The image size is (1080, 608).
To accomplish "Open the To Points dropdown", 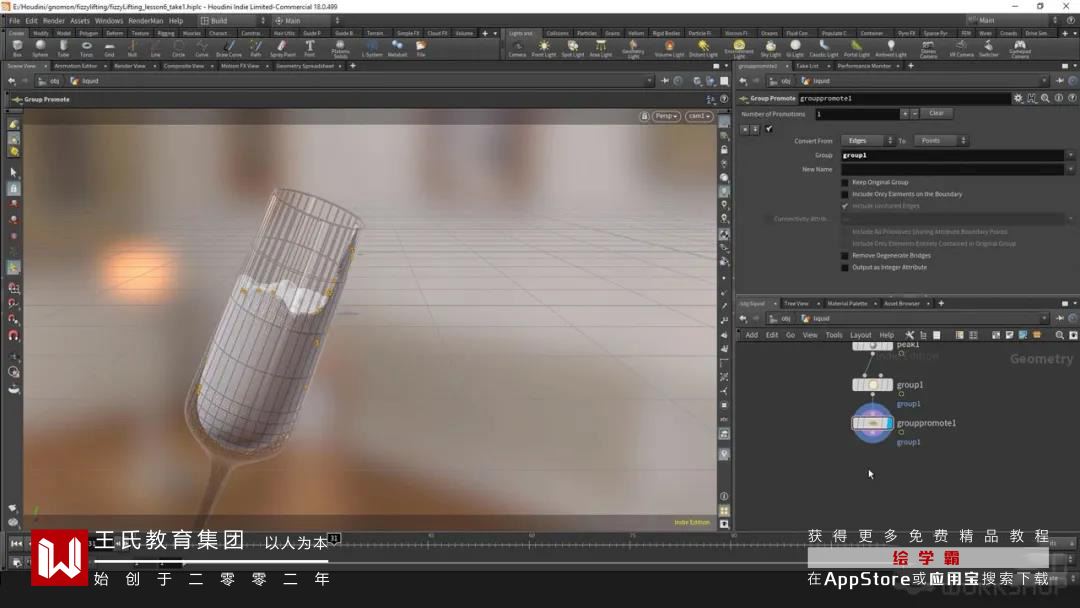I will (939, 141).
